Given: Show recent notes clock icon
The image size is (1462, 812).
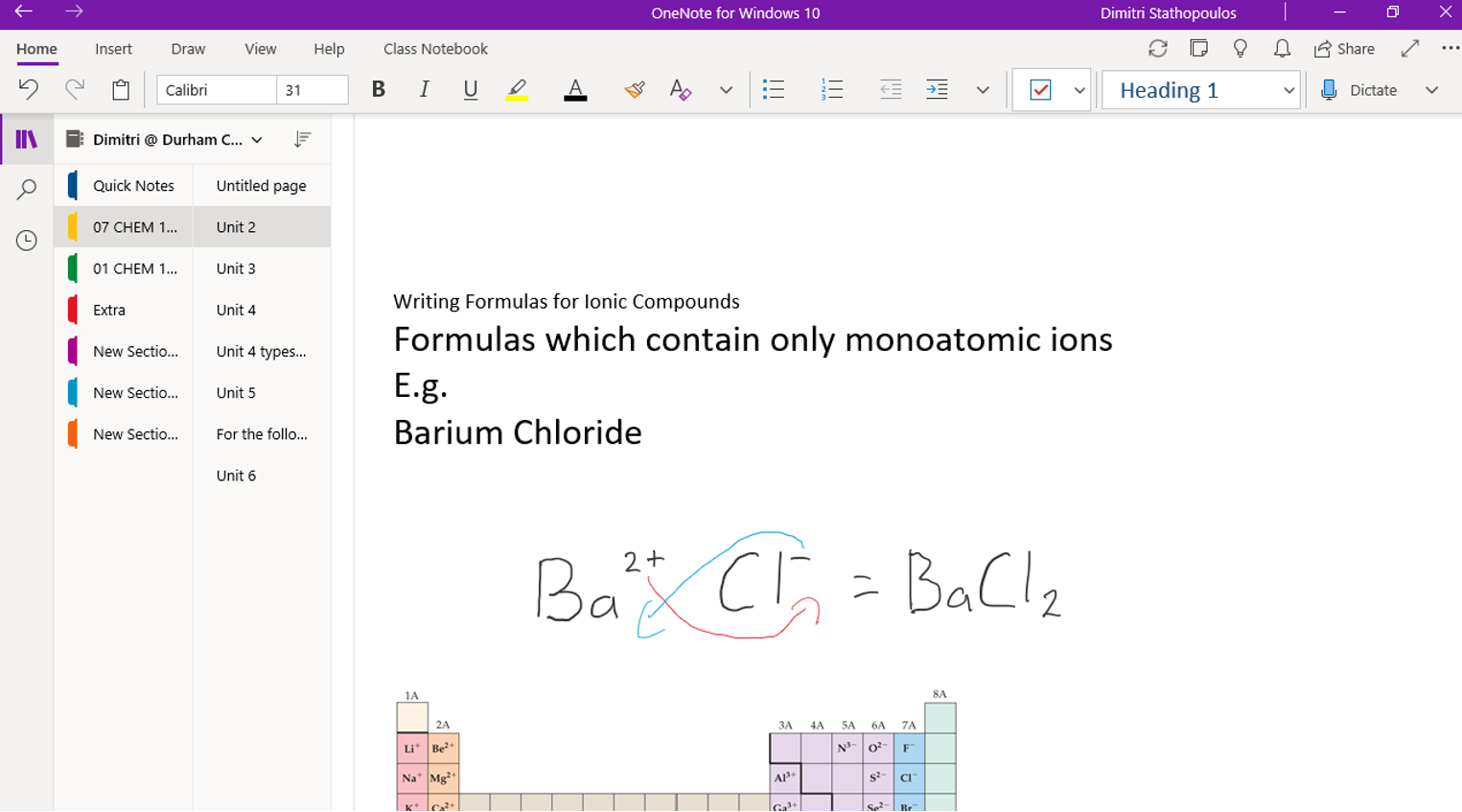Looking at the screenshot, I should [27, 240].
